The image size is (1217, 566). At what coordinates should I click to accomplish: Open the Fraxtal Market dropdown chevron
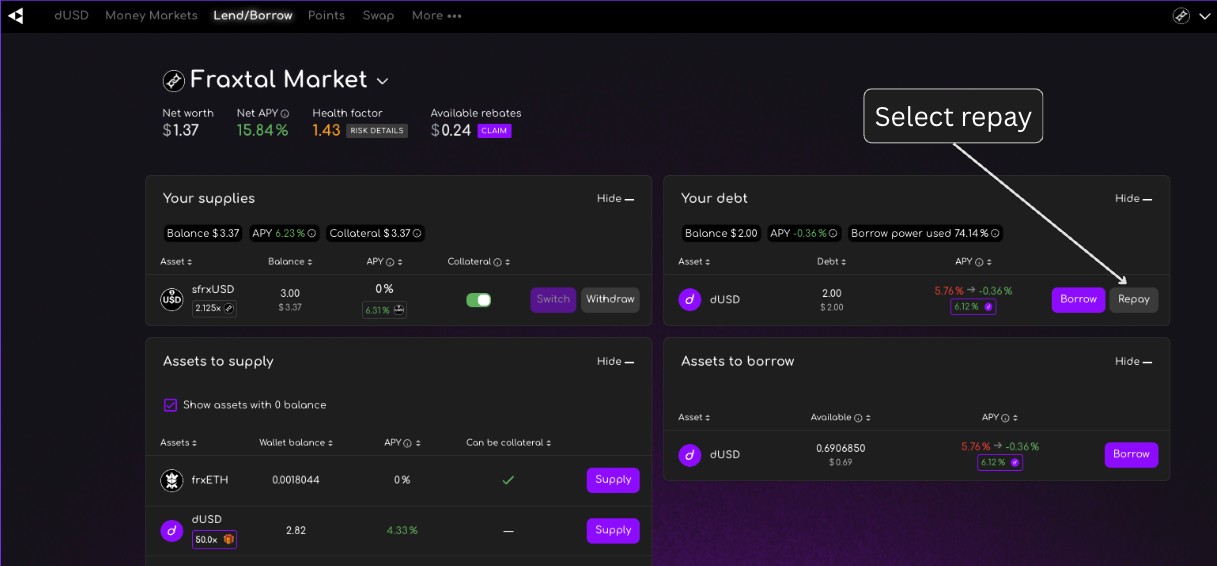click(382, 80)
